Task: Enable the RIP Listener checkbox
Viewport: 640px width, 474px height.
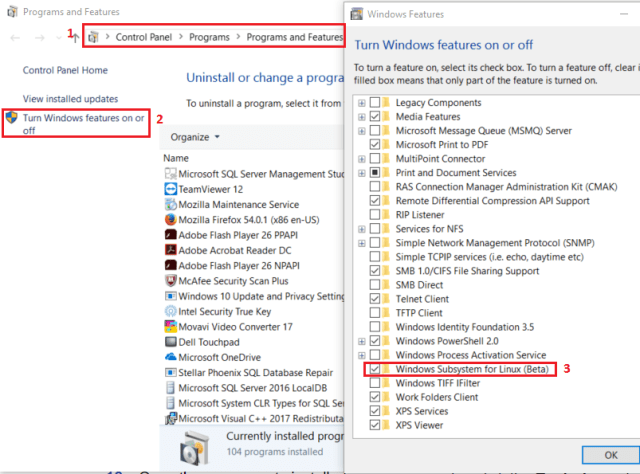Action: 375,214
